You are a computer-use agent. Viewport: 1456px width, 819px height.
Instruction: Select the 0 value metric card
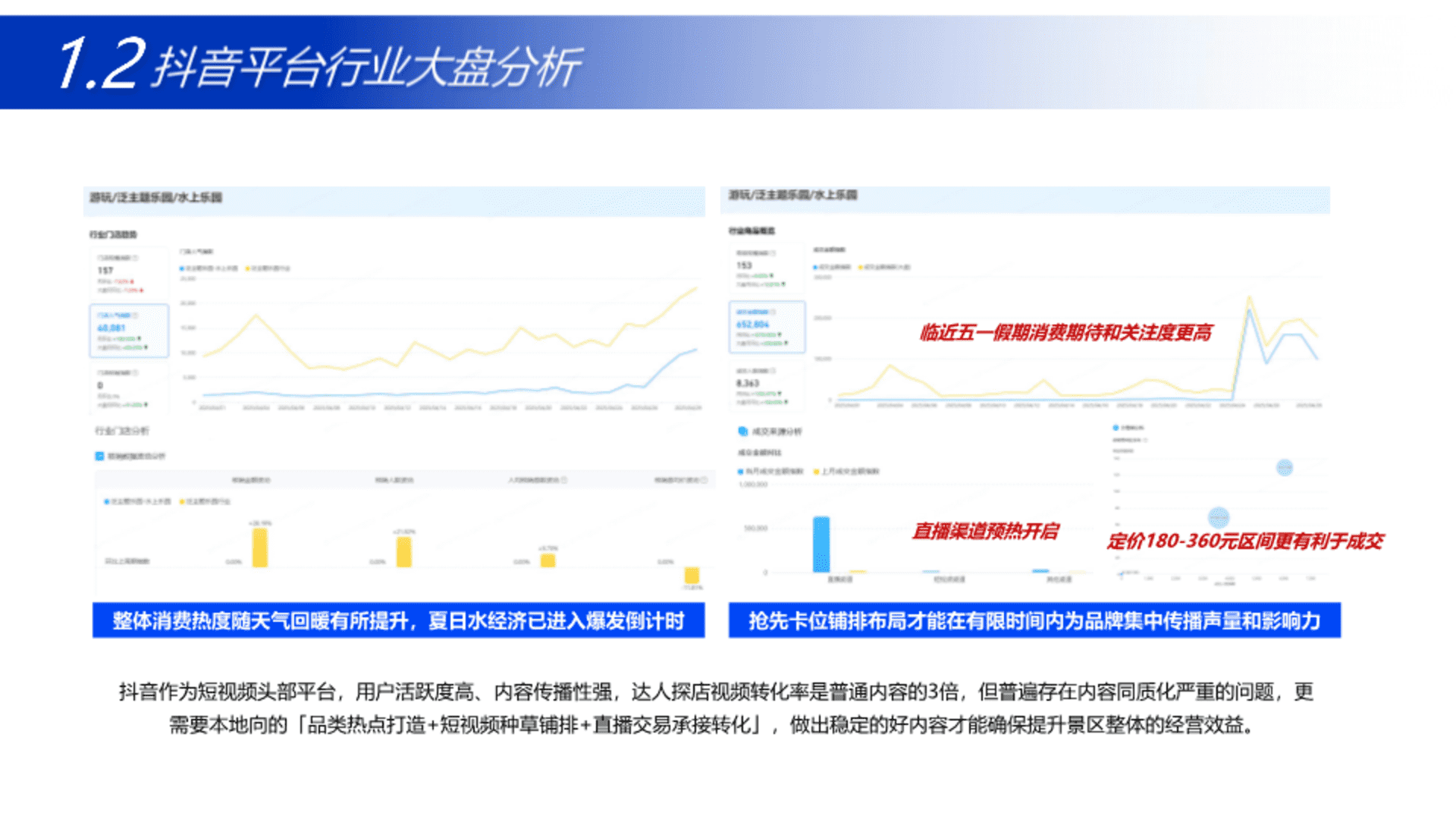pos(128,388)
